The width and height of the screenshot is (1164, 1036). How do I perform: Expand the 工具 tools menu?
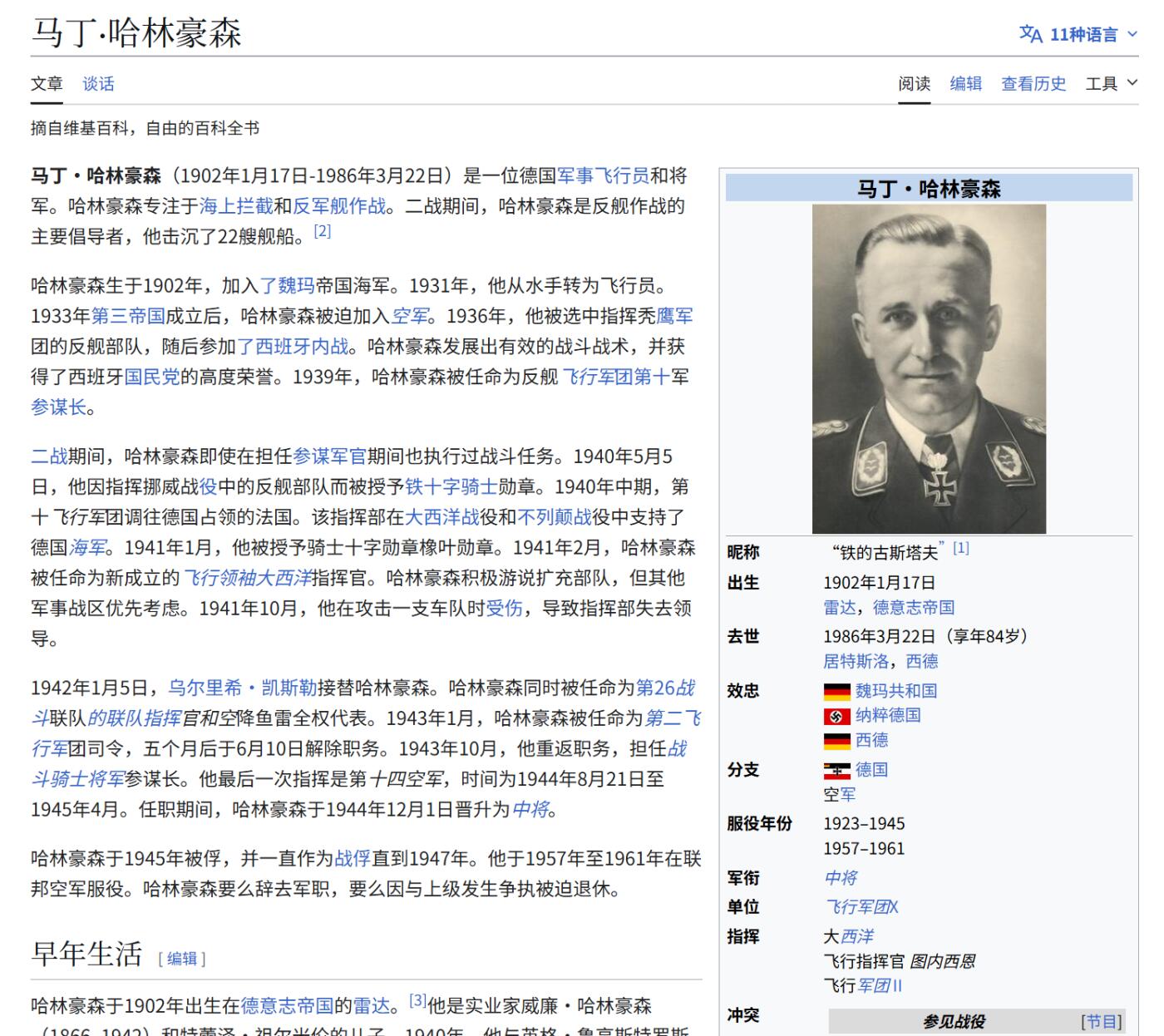coord(1110,83)
